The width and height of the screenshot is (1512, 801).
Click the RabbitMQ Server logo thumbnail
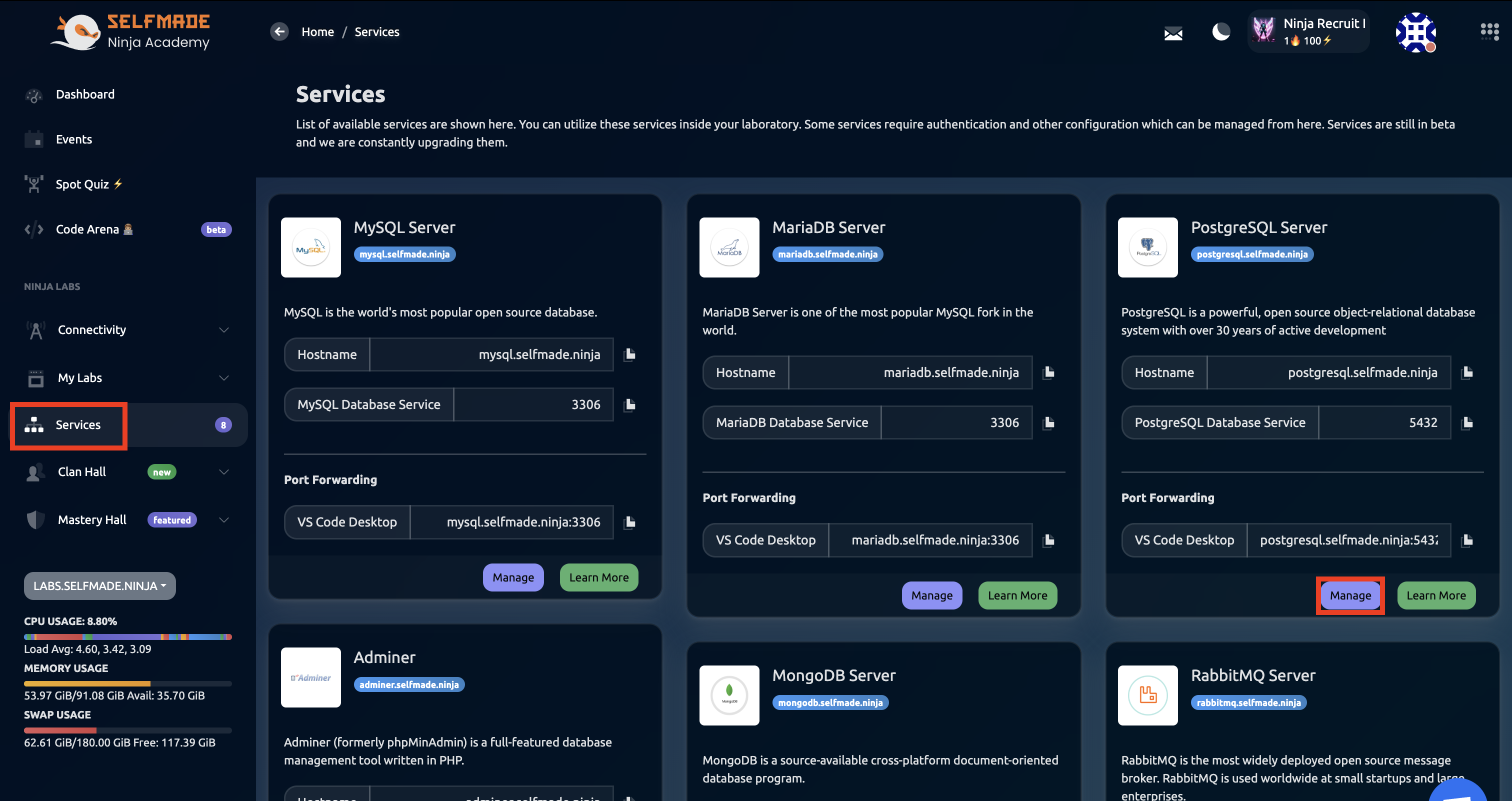point(1147,695)
